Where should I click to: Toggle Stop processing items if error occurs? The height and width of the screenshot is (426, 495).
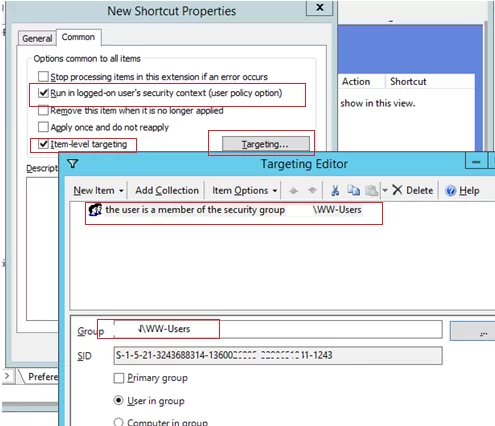43,76
